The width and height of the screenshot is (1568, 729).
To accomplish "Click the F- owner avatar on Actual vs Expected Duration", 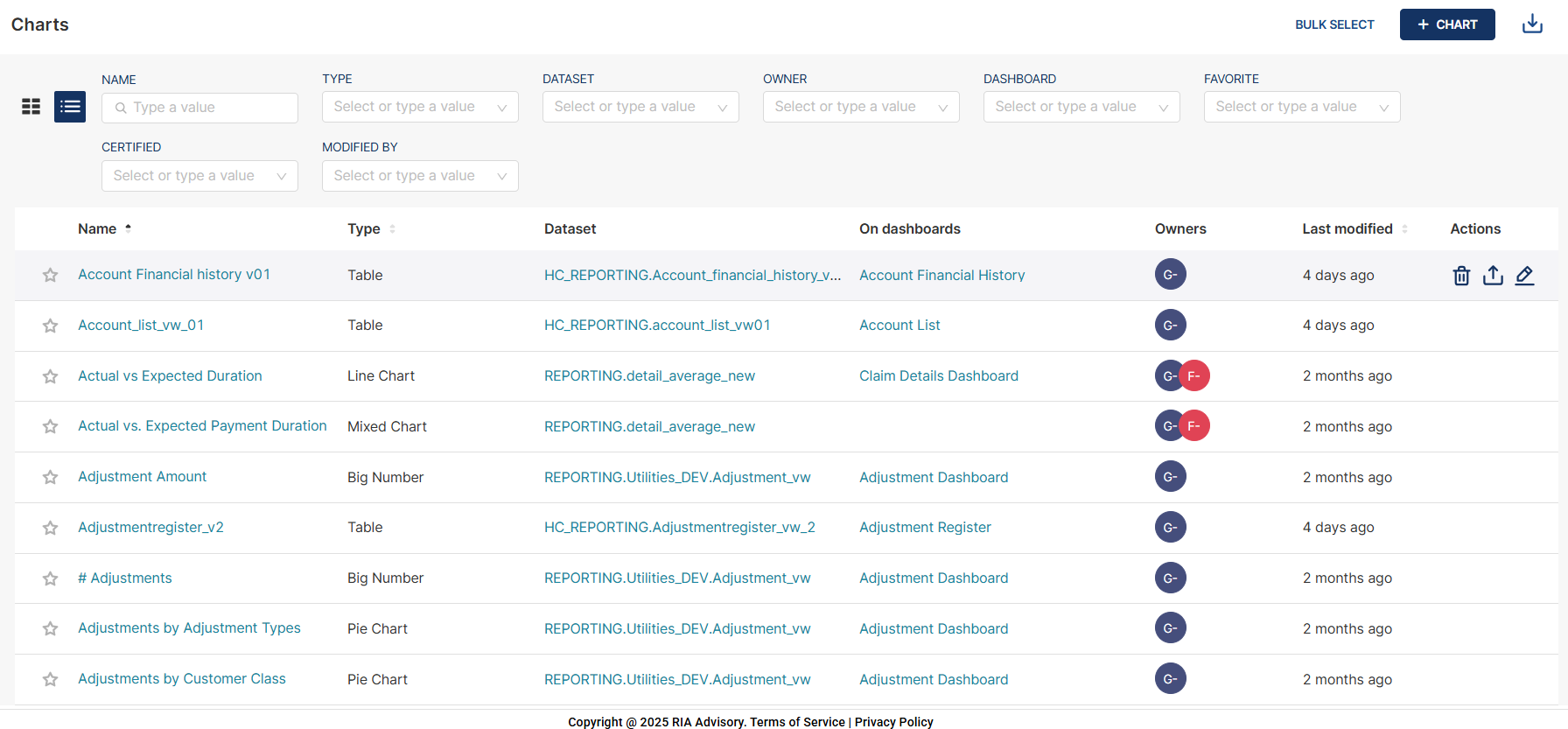I will pos(1194,376).
